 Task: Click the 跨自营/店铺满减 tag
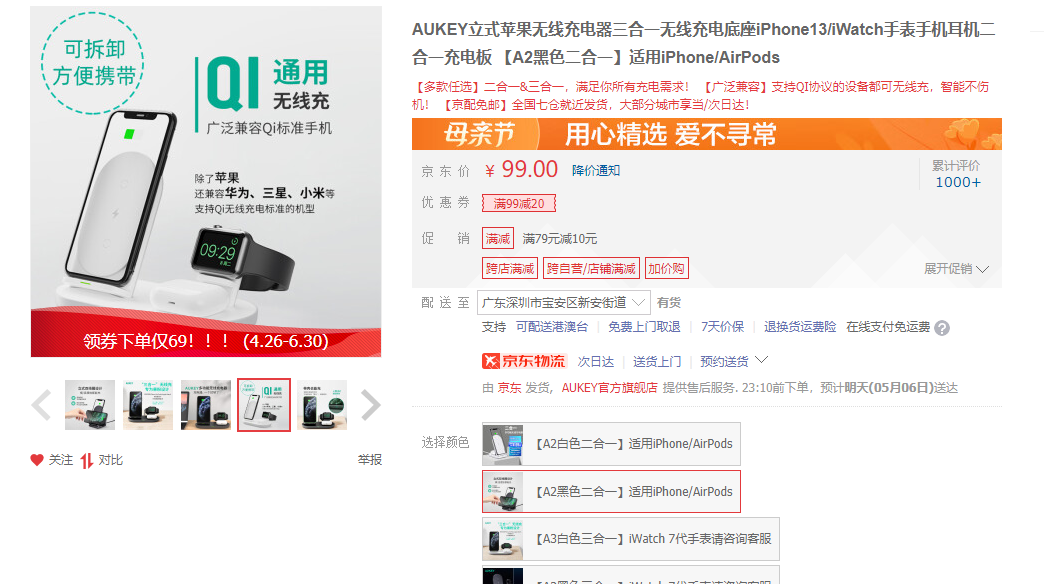pyautogui.click(x=591, y=268)
